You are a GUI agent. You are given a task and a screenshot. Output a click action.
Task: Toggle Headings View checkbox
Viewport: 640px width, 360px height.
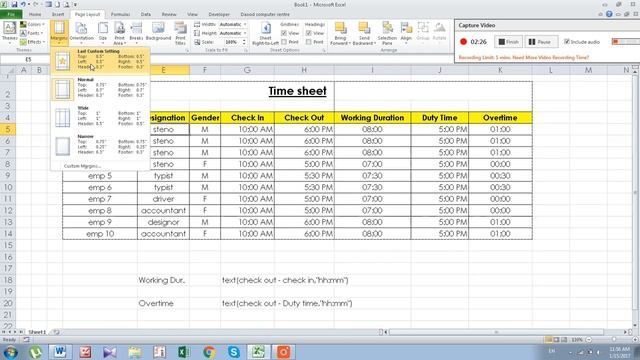309,33
